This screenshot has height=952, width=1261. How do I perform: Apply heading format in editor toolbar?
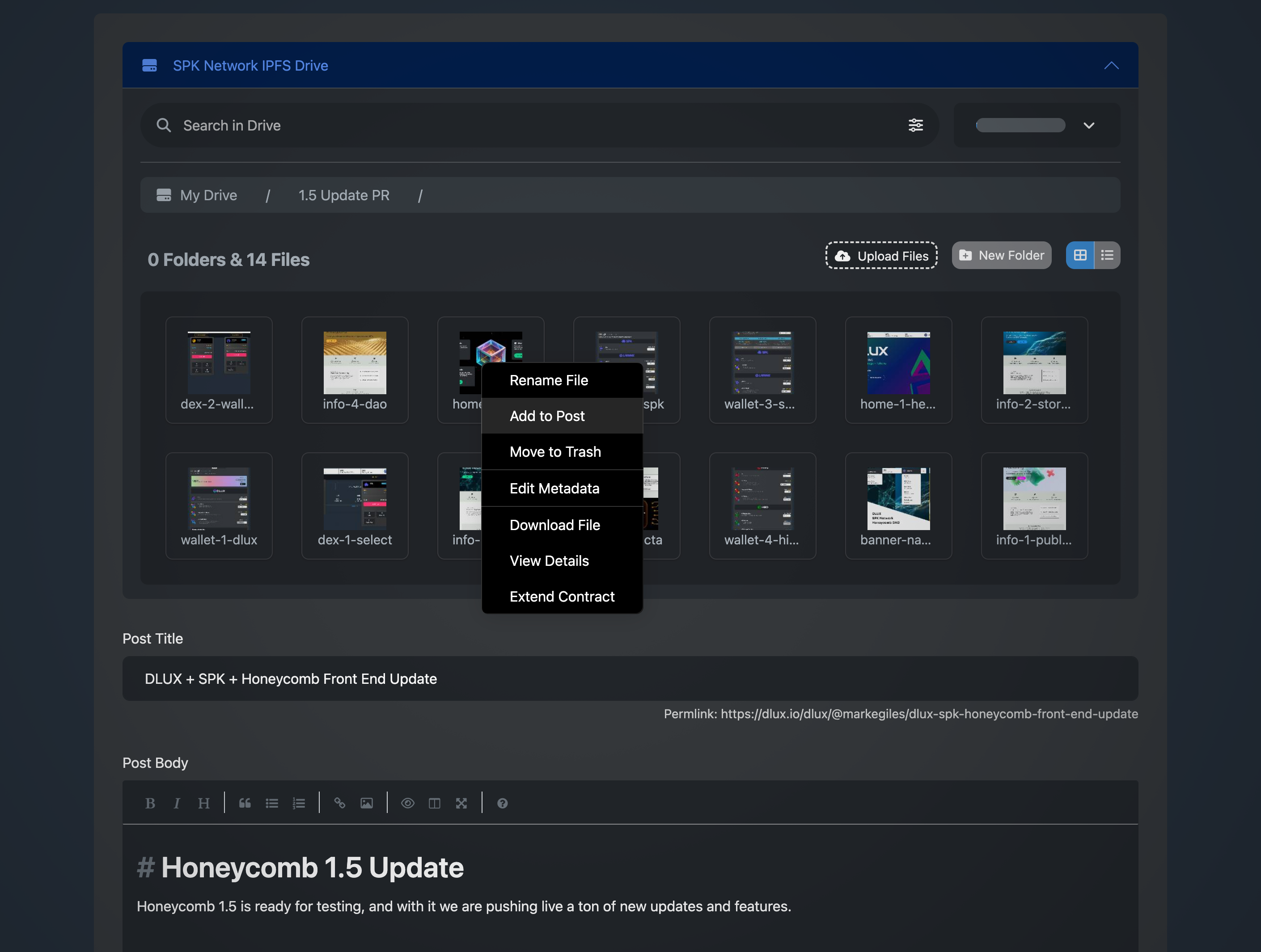pyautogui.click(x=203, y=804)
